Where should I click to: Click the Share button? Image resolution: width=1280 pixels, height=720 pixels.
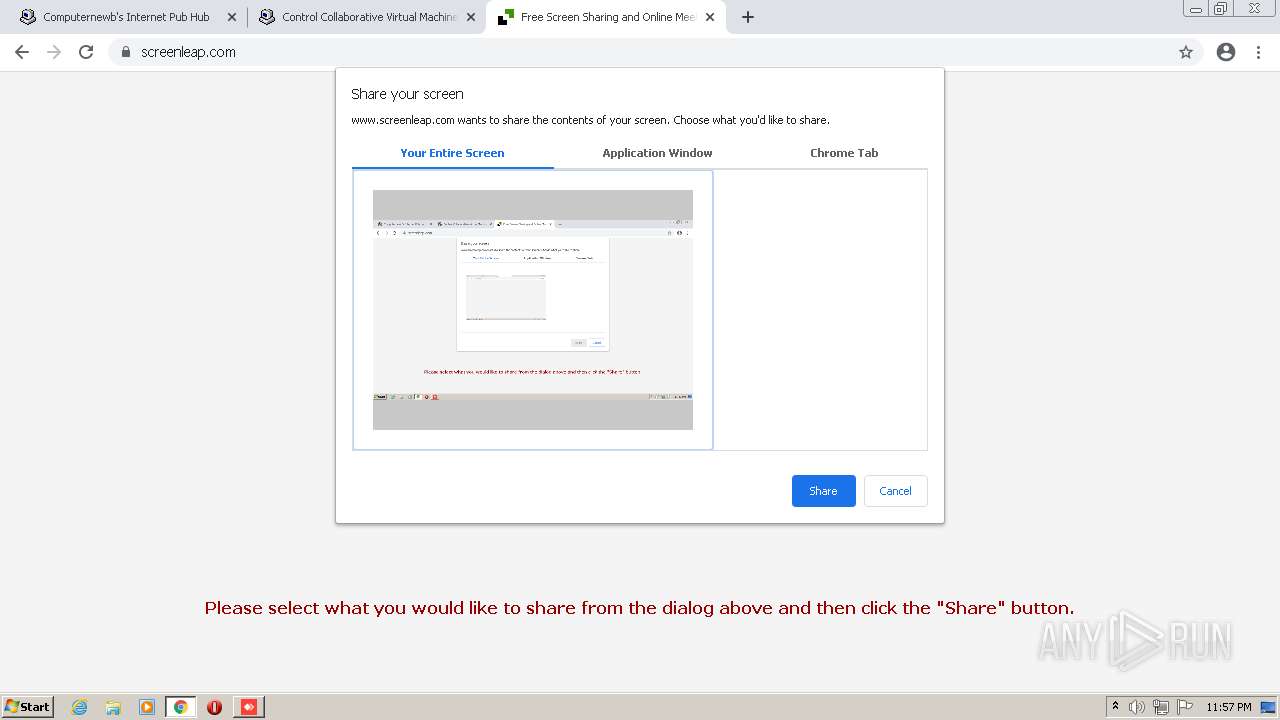click(x=824, y=491)
